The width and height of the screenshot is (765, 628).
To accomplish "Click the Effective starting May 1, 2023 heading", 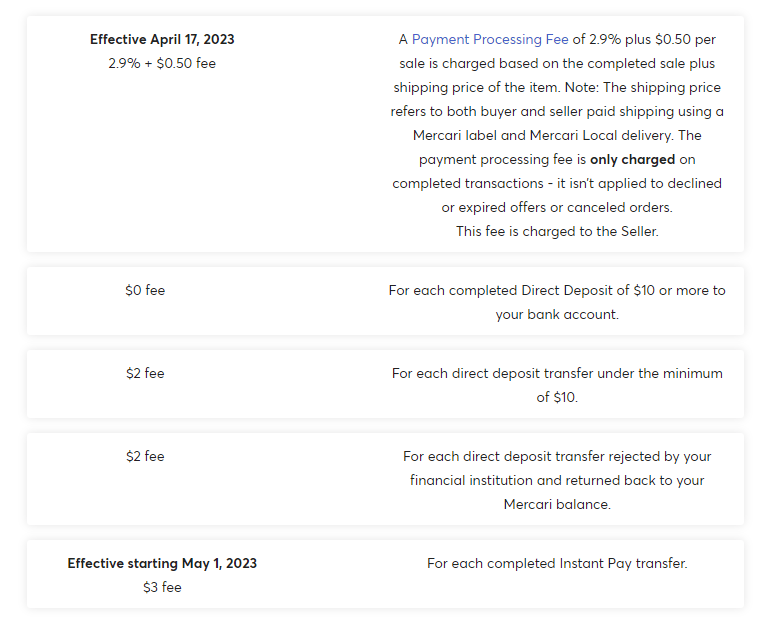I will (162, 564).
